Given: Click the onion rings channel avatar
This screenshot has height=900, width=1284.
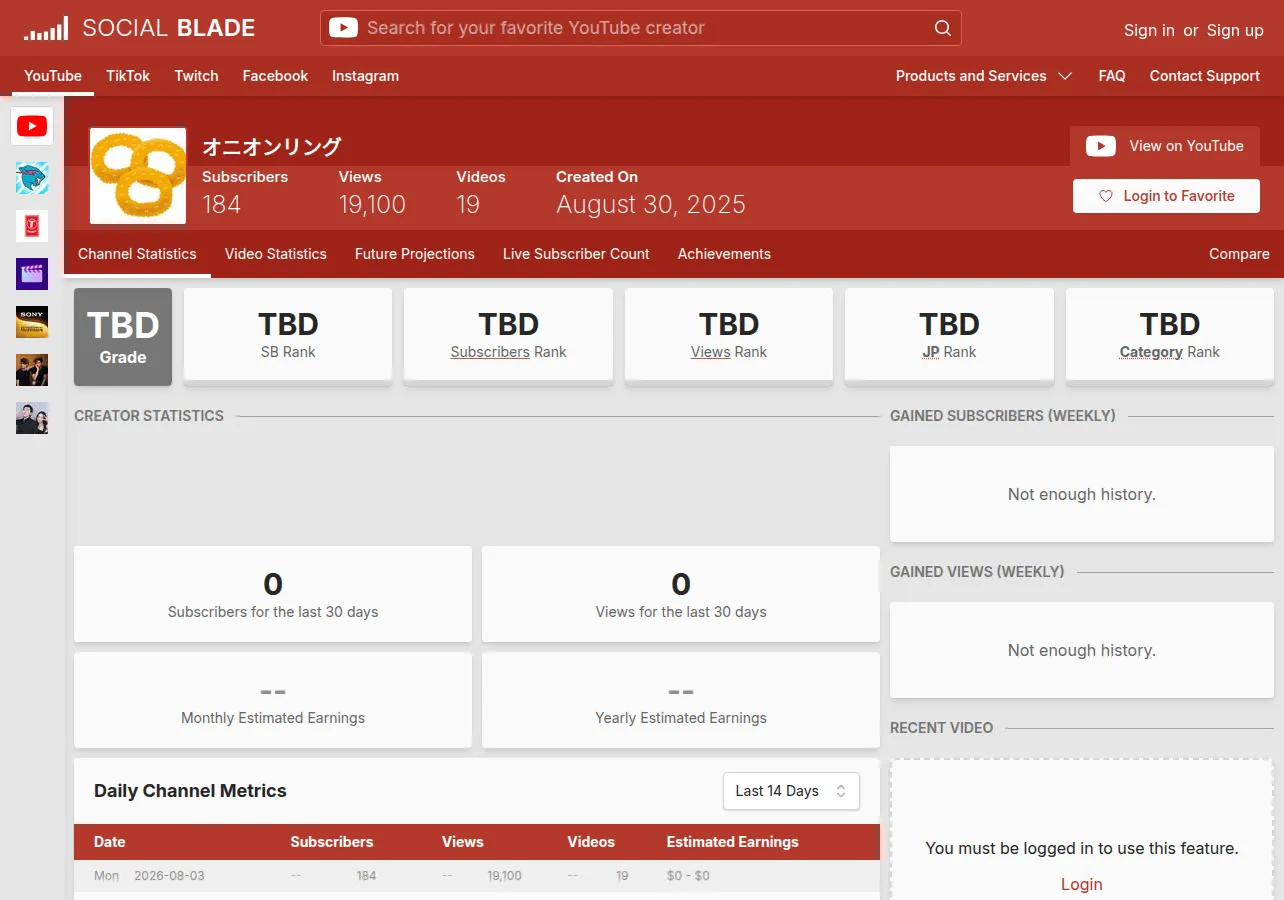Looking at the screenshot, I should [138, 175].
